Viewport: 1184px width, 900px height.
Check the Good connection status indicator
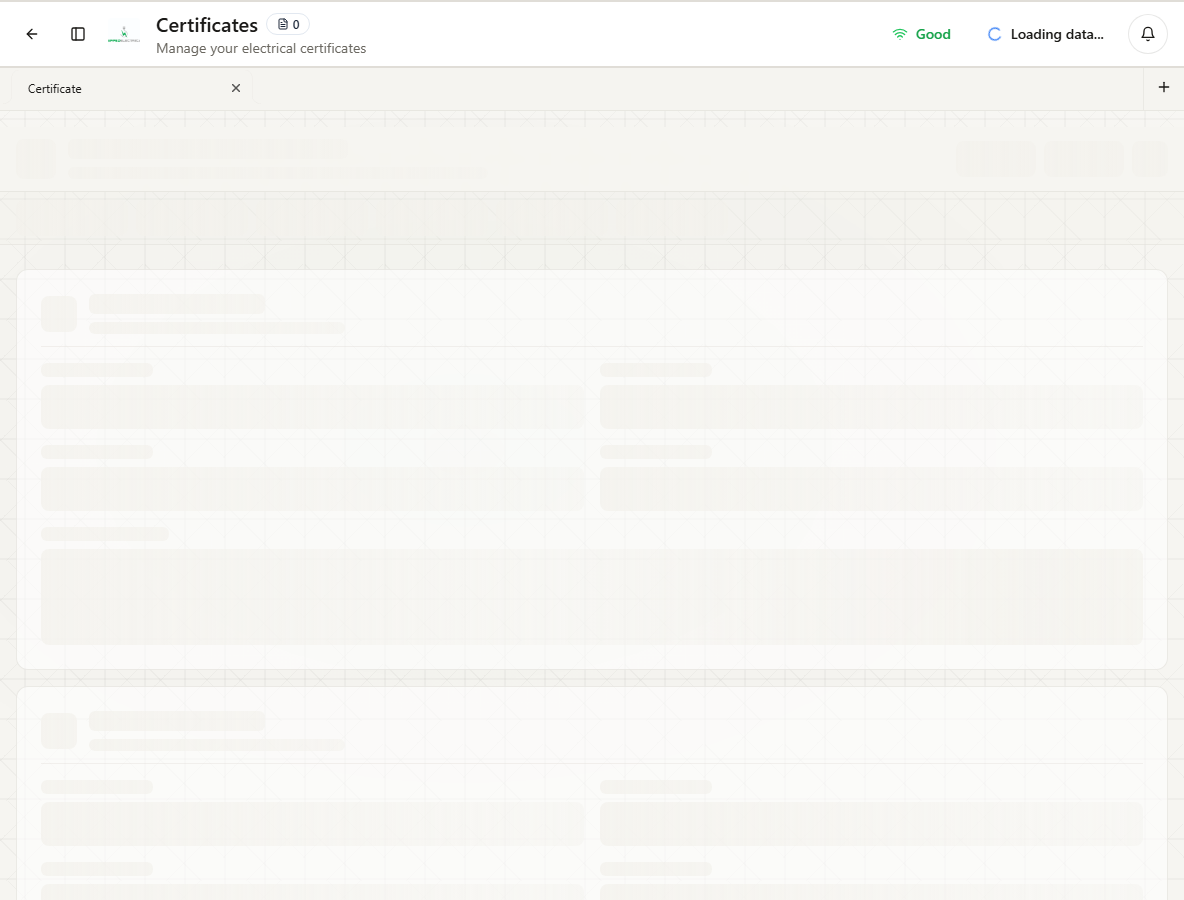[921, 34]
